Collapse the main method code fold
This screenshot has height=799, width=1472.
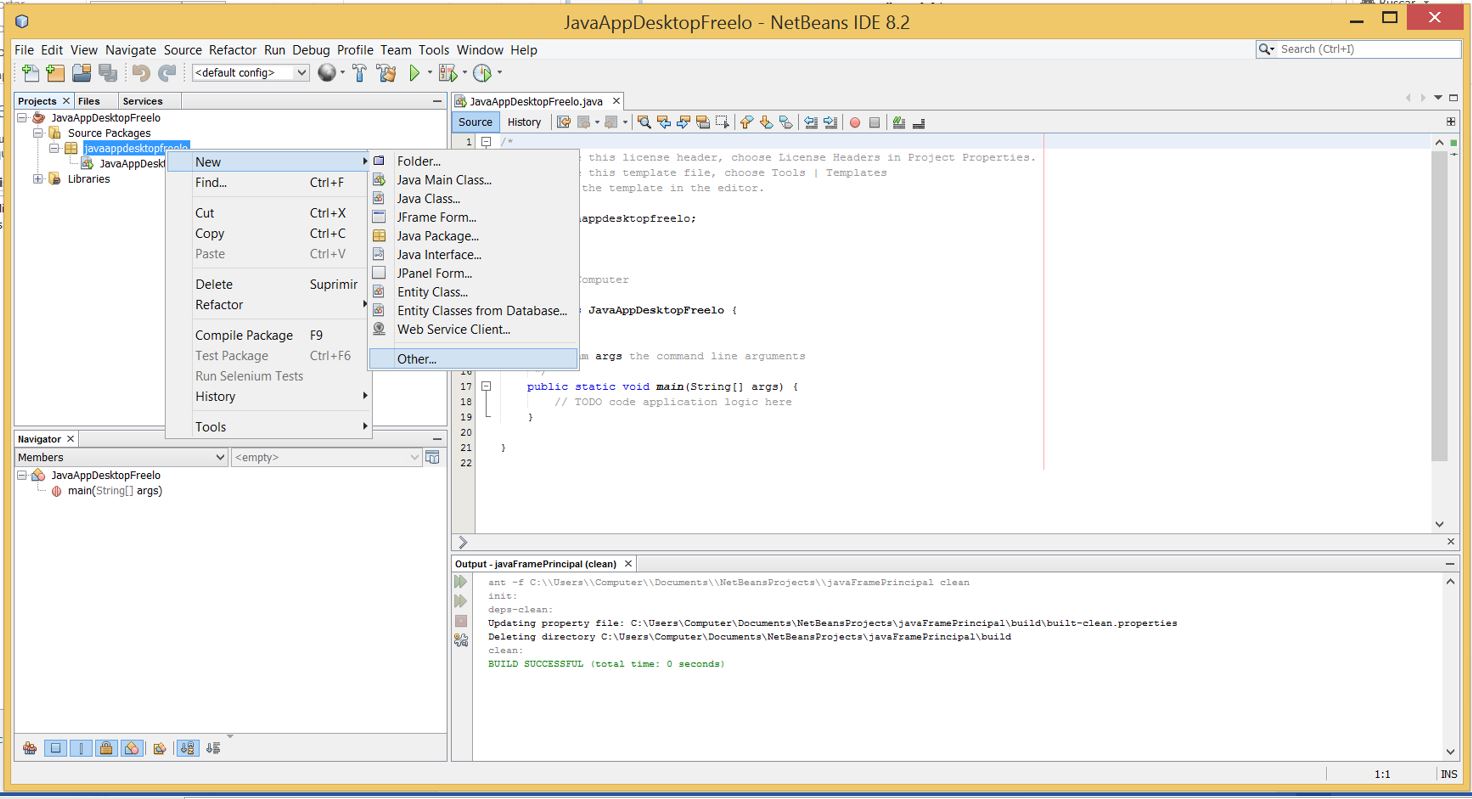[486, 386]
